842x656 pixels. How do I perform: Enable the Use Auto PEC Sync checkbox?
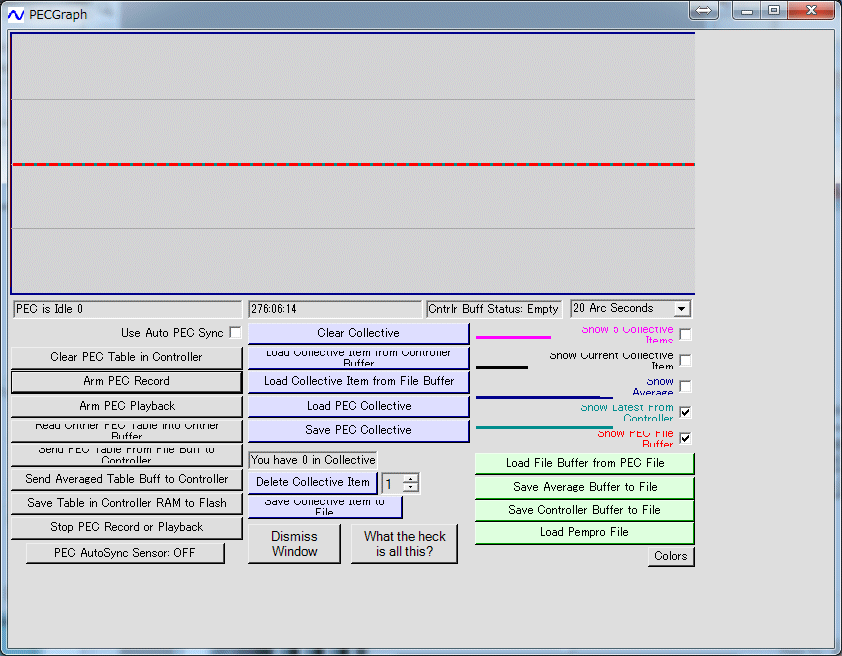(235, 332)
